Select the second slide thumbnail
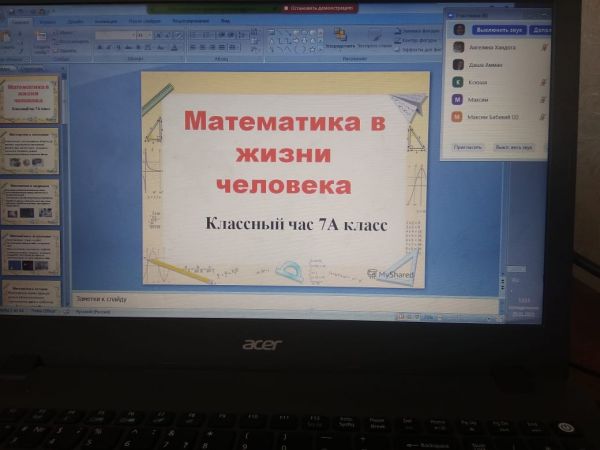This screenshot has height=450, width=600. point(30,150)
